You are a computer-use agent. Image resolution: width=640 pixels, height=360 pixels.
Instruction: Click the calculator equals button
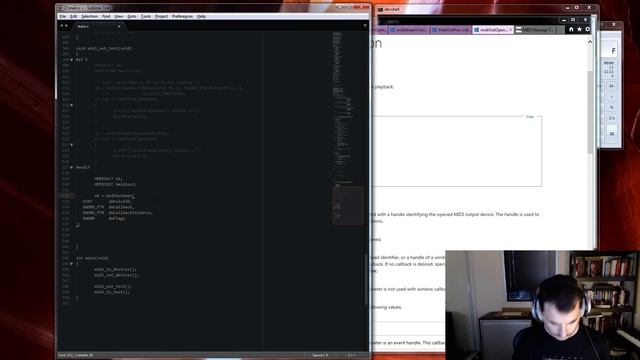pos(611,134)
